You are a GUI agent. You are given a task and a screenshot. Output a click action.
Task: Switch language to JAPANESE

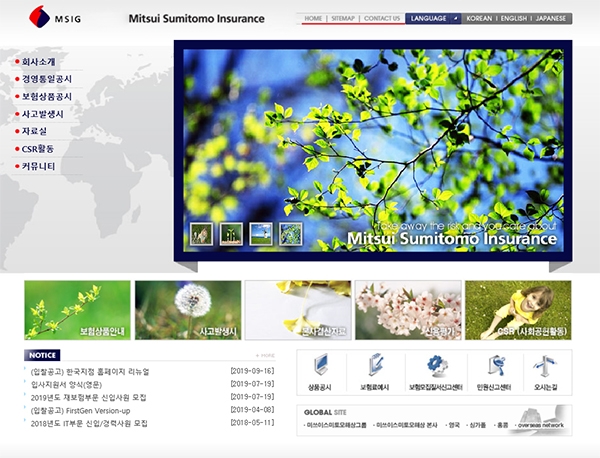pos(551,18)
